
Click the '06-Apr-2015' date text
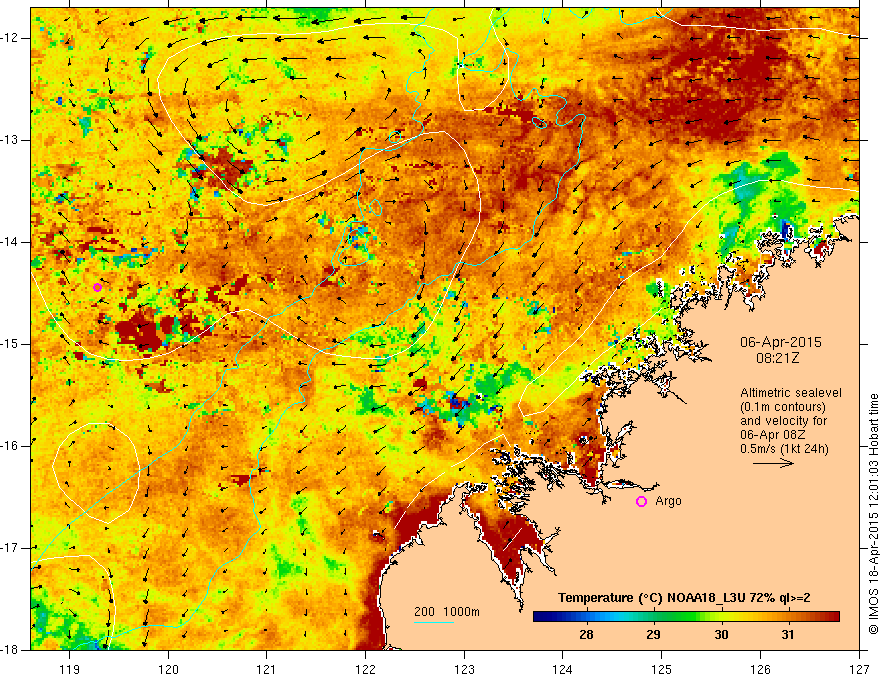coord(780,342)
